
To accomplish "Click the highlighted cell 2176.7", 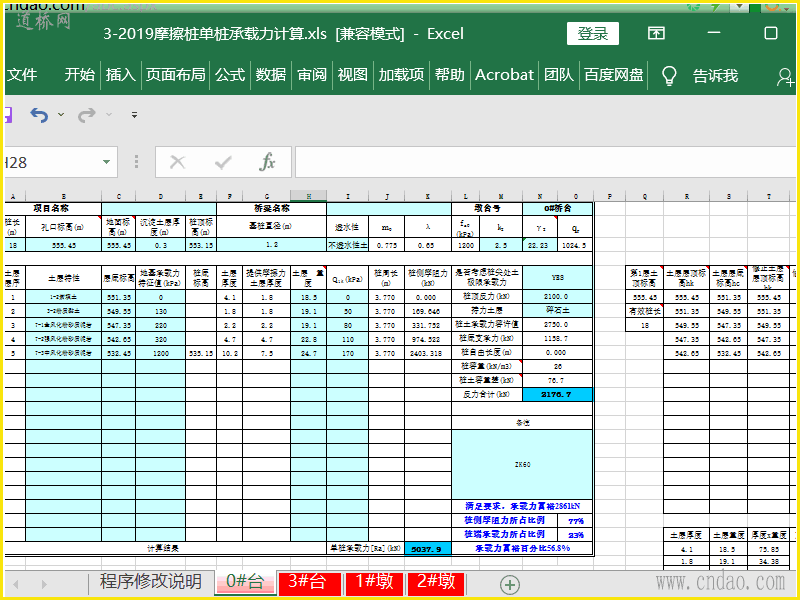I will (557, 394).
